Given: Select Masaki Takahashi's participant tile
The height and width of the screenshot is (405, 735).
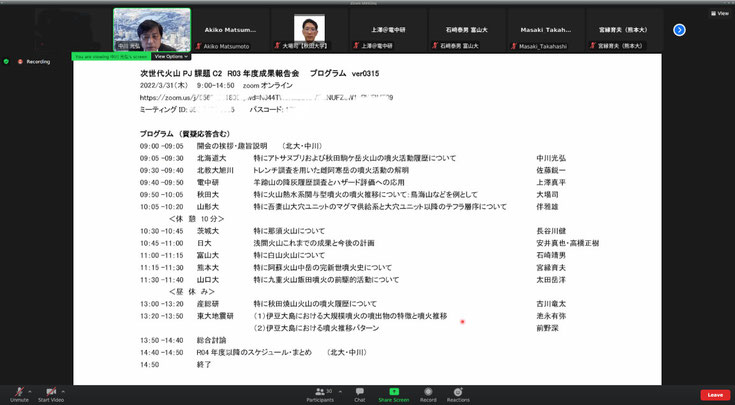Looking at the screenshot, I should 545,30.
